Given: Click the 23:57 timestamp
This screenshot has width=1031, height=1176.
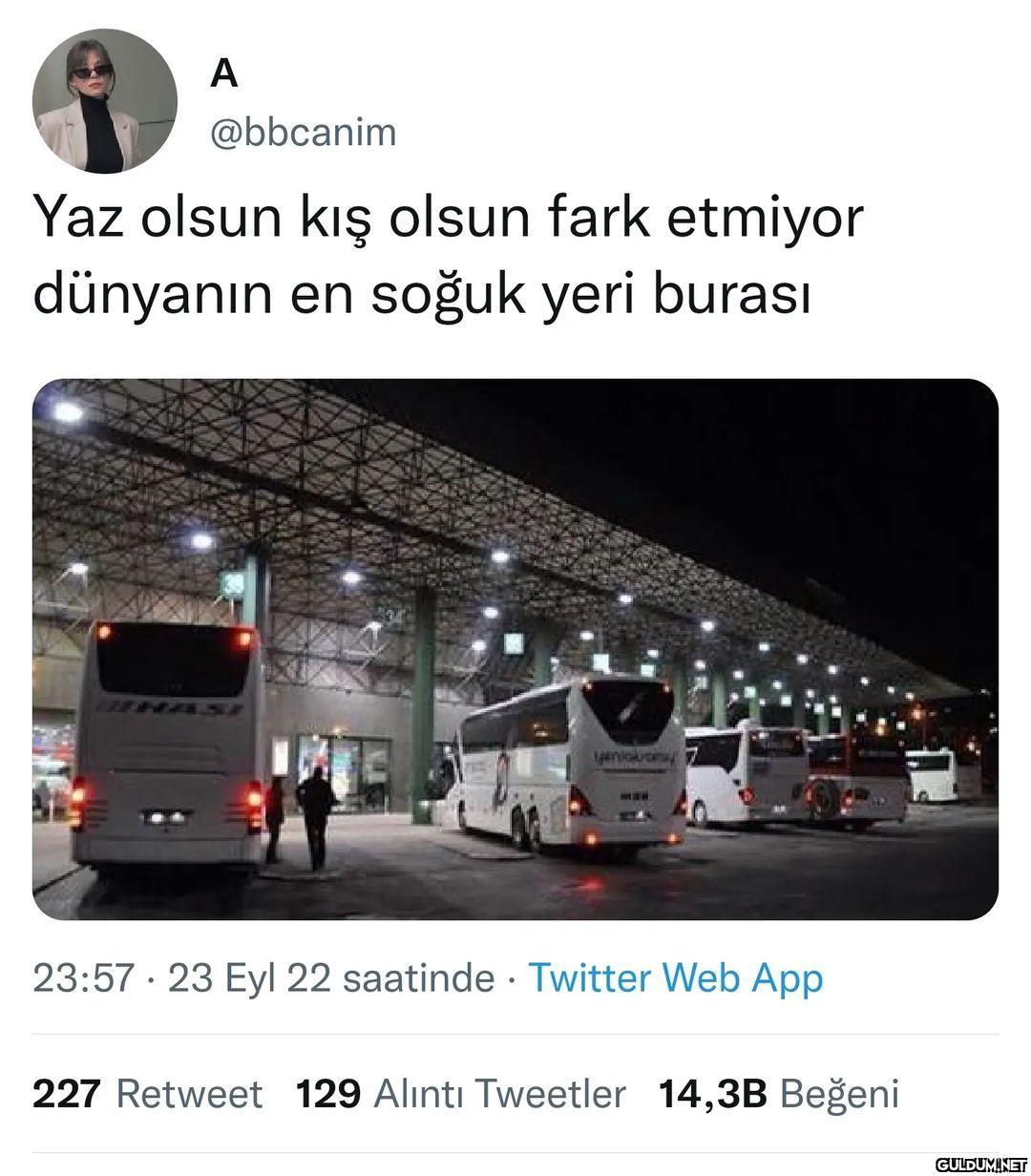Looking at the screenshot, I should coord(82,978).
